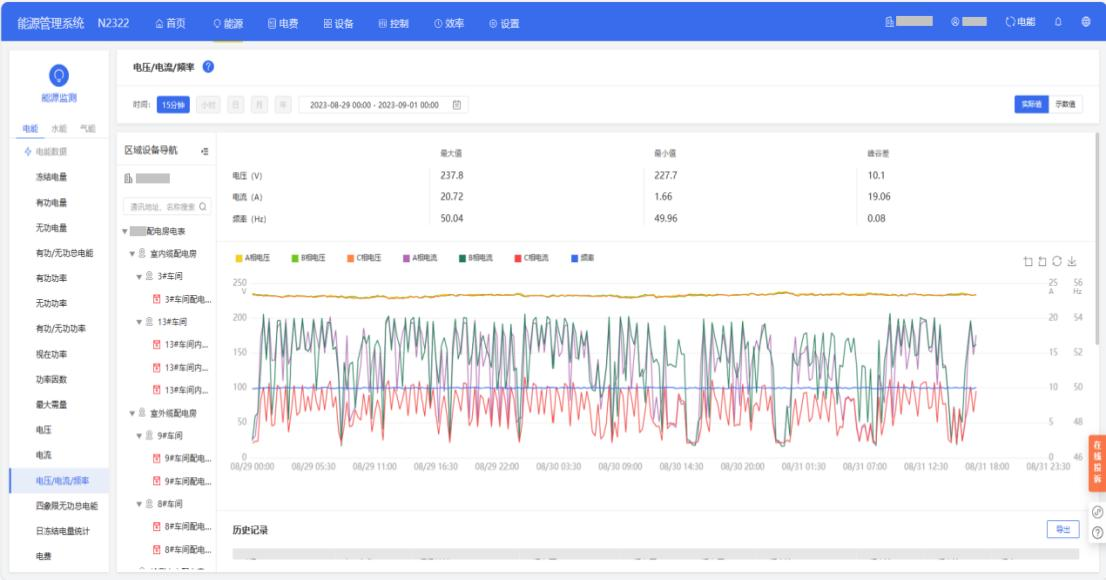Switch to the 水能 tab

(58, 129)
